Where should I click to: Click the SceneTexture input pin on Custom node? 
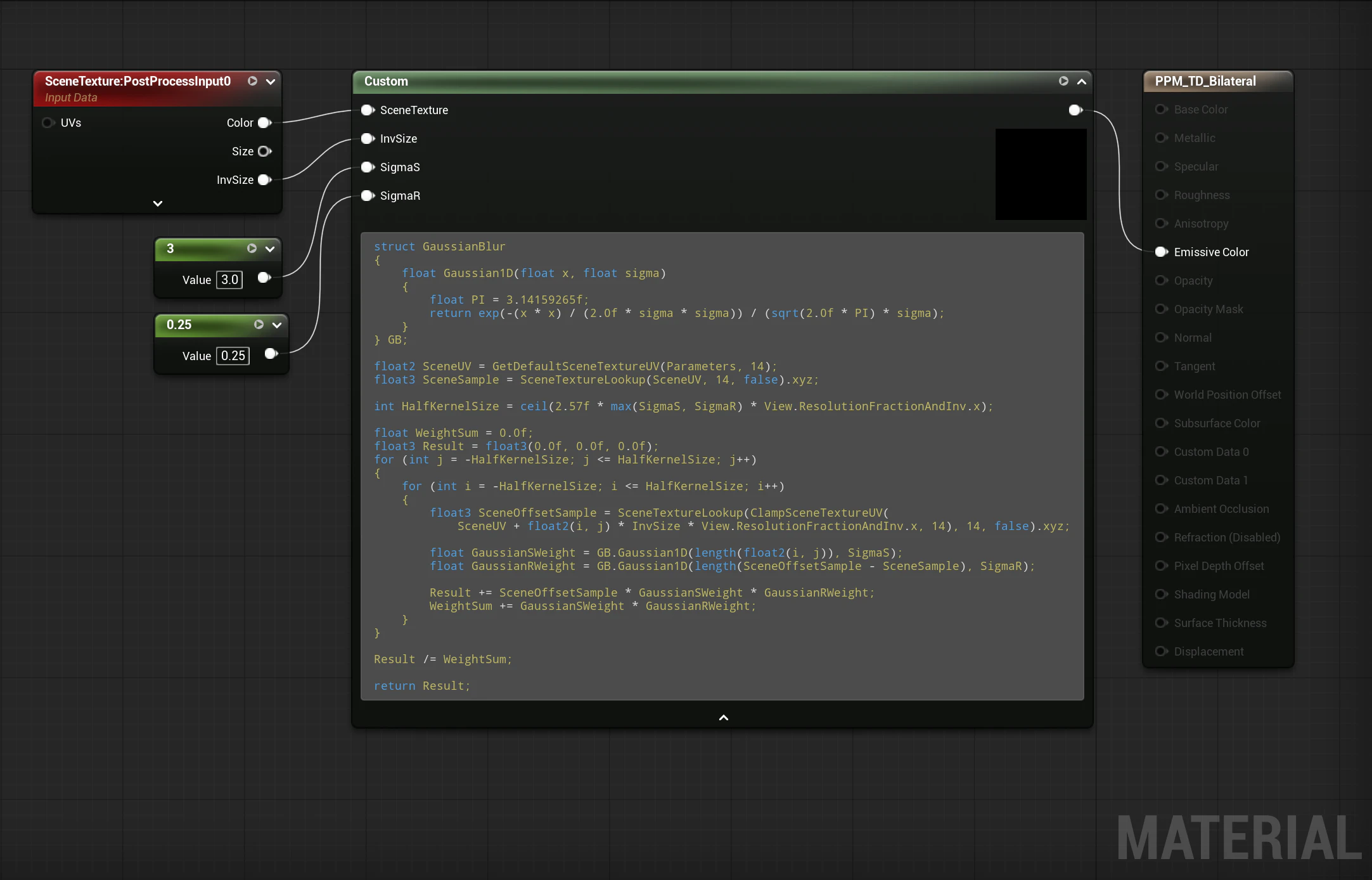(367, 110)
